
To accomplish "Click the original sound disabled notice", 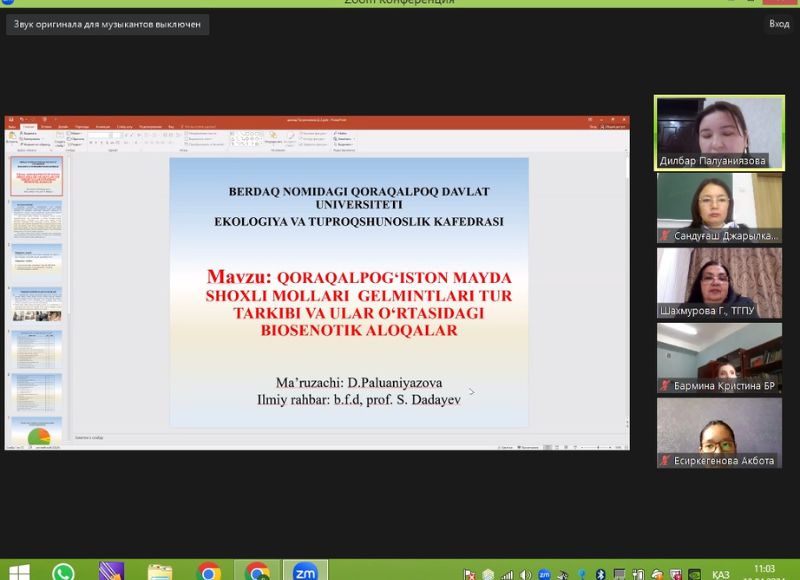I will click(x=107, y=24).
